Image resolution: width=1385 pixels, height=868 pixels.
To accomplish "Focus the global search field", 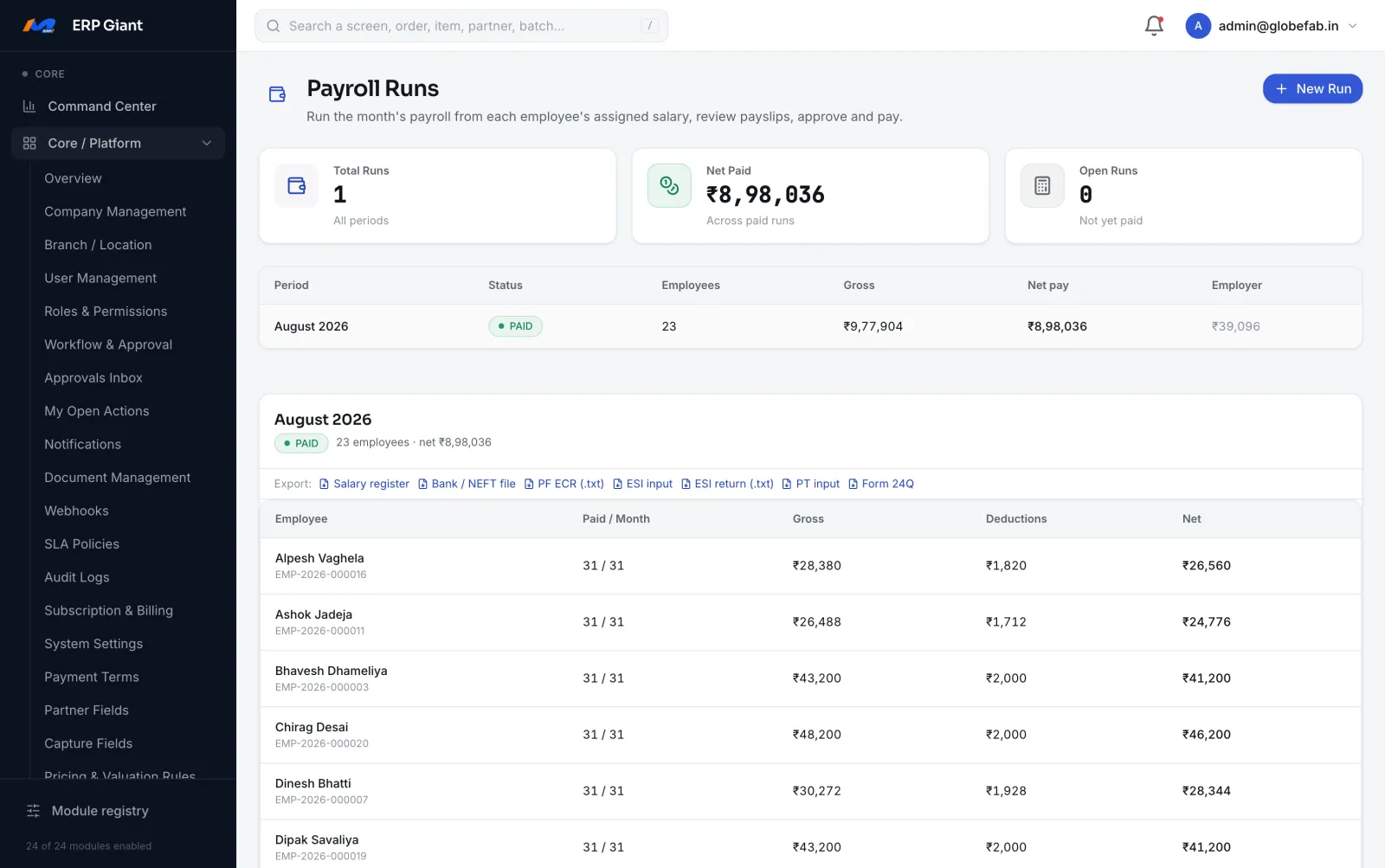I will point(461,26).
